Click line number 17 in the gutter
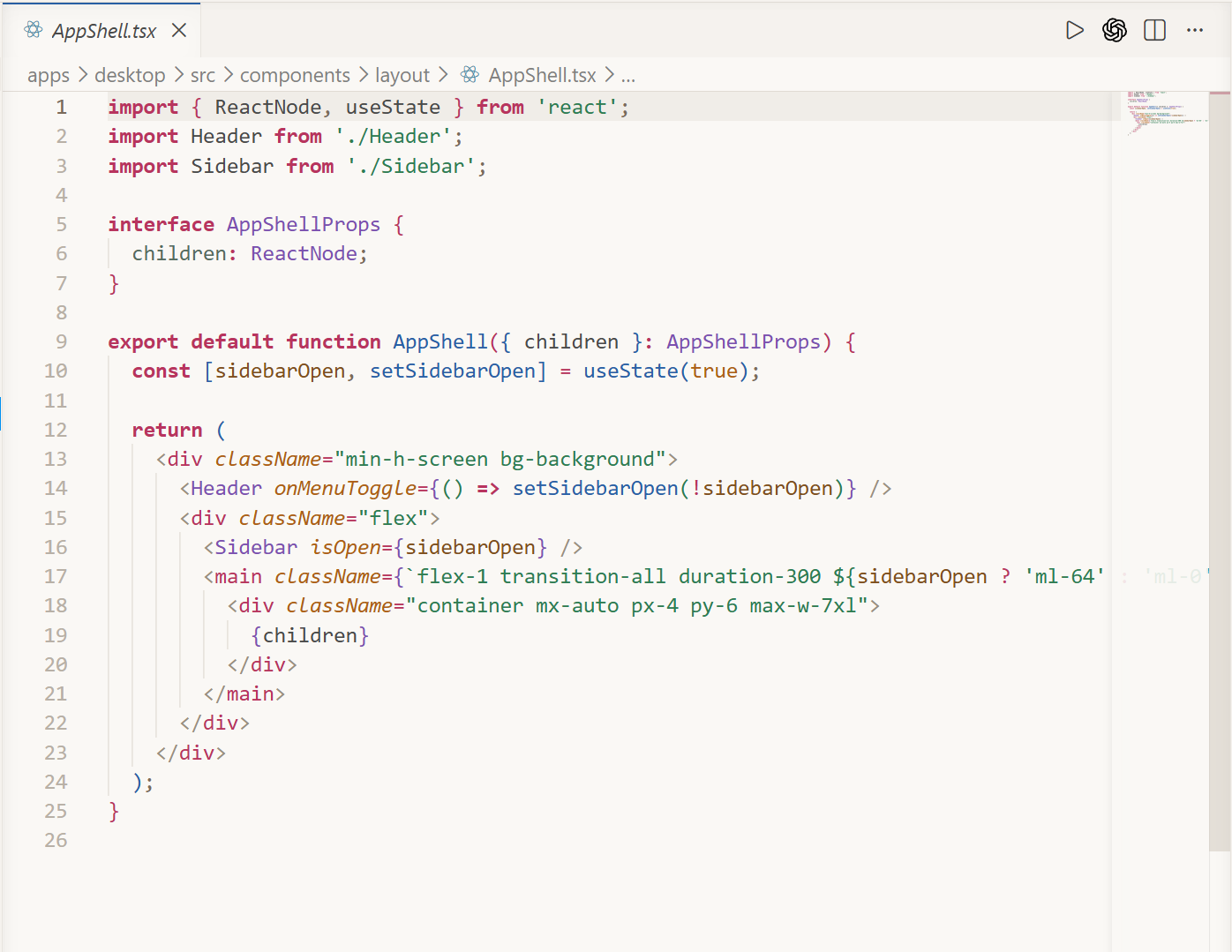The image size is (1232, 952). coord(56,577)
